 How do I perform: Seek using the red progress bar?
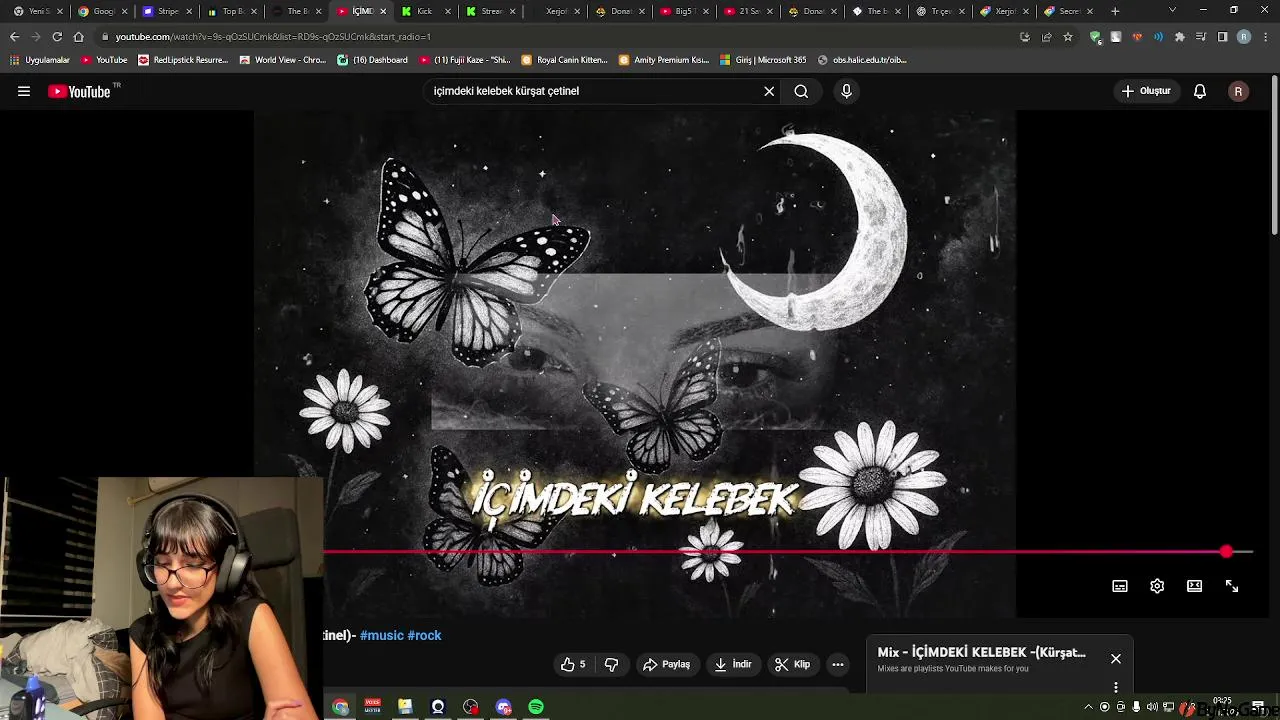787,551
